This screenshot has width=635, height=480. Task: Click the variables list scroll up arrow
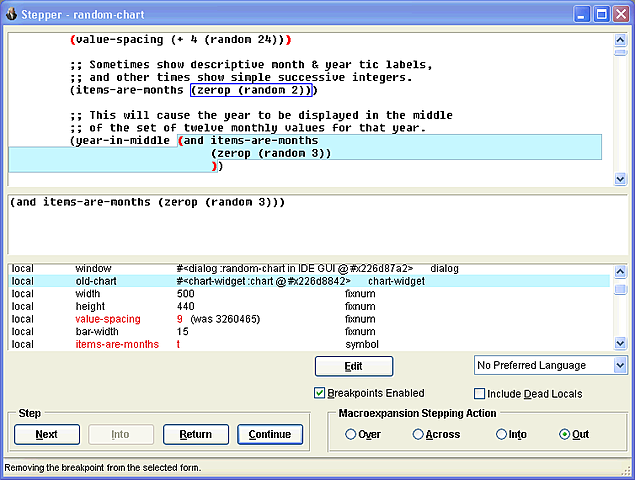coord(620,271)
